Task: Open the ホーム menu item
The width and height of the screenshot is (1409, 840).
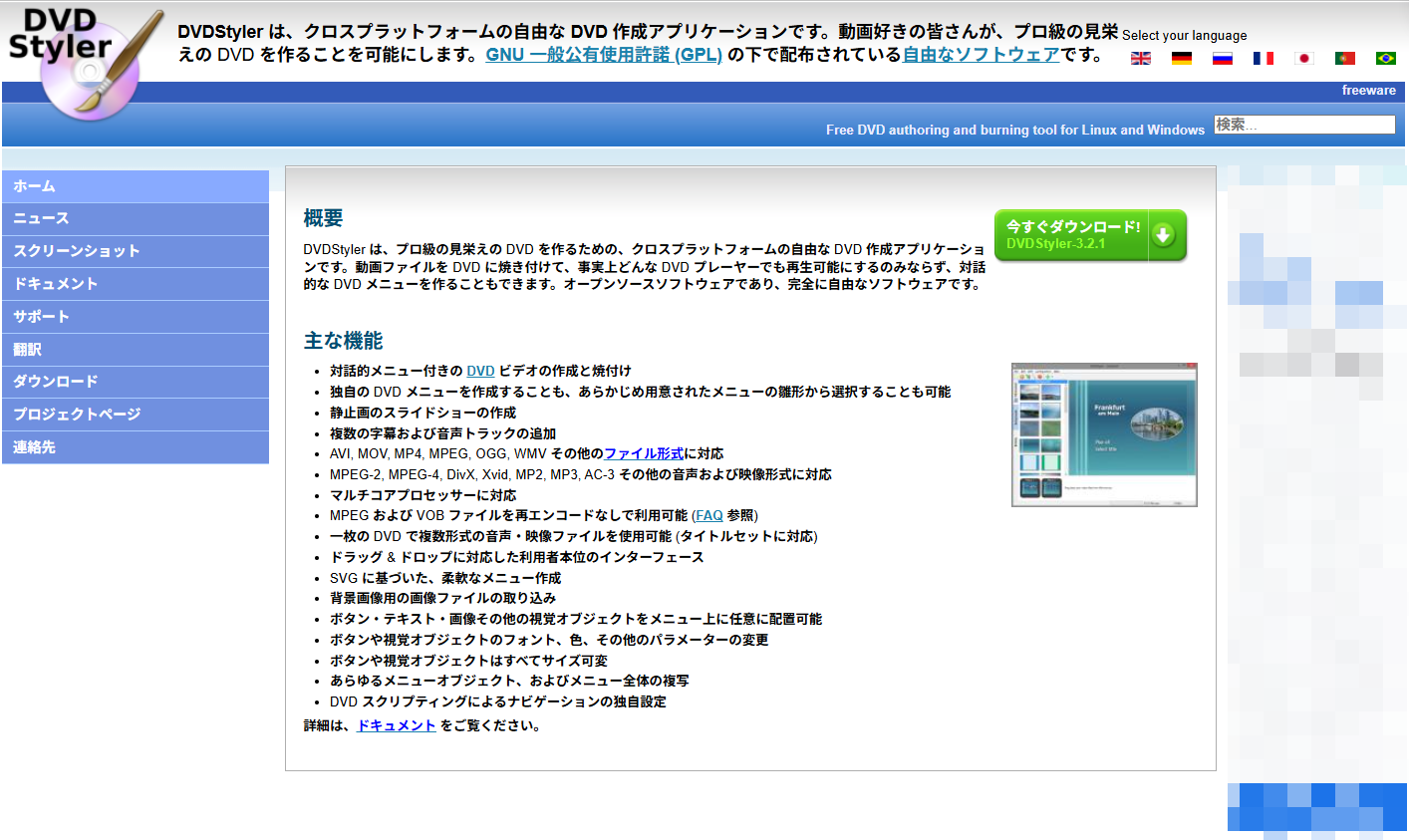Action: click(x=135, y=186)
